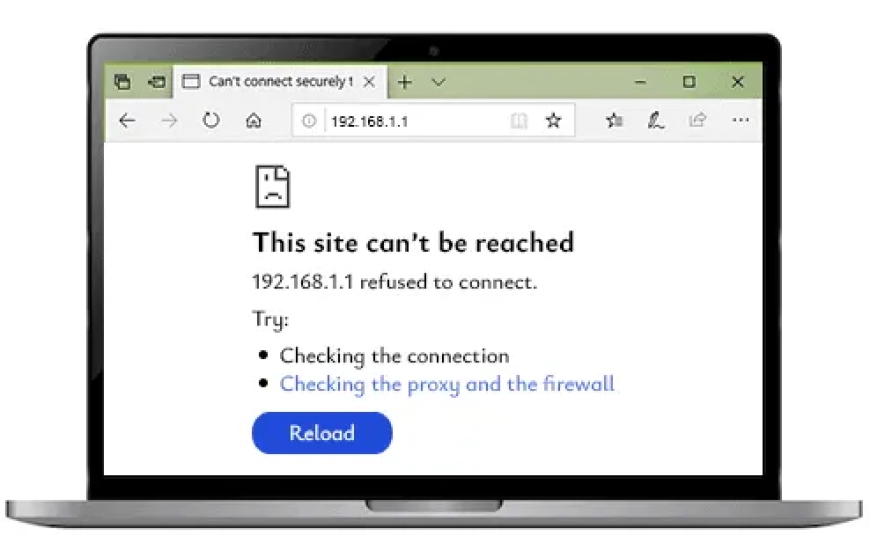Image resolution: width=870 pixels, height=558 pixels.
Task: Click the 192.168.1.1 address field
Action: [x=416, y=121]
